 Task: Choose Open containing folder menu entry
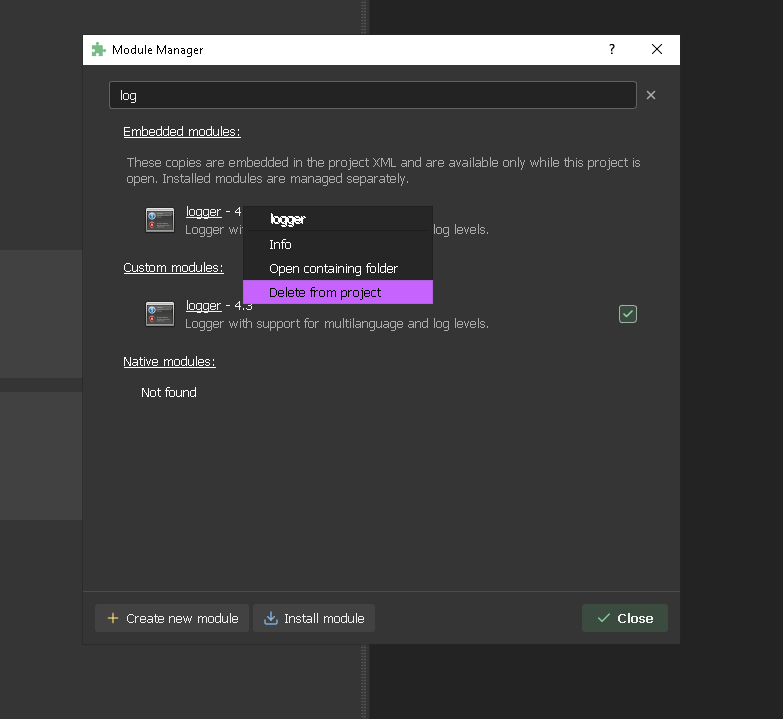[338, 268]
